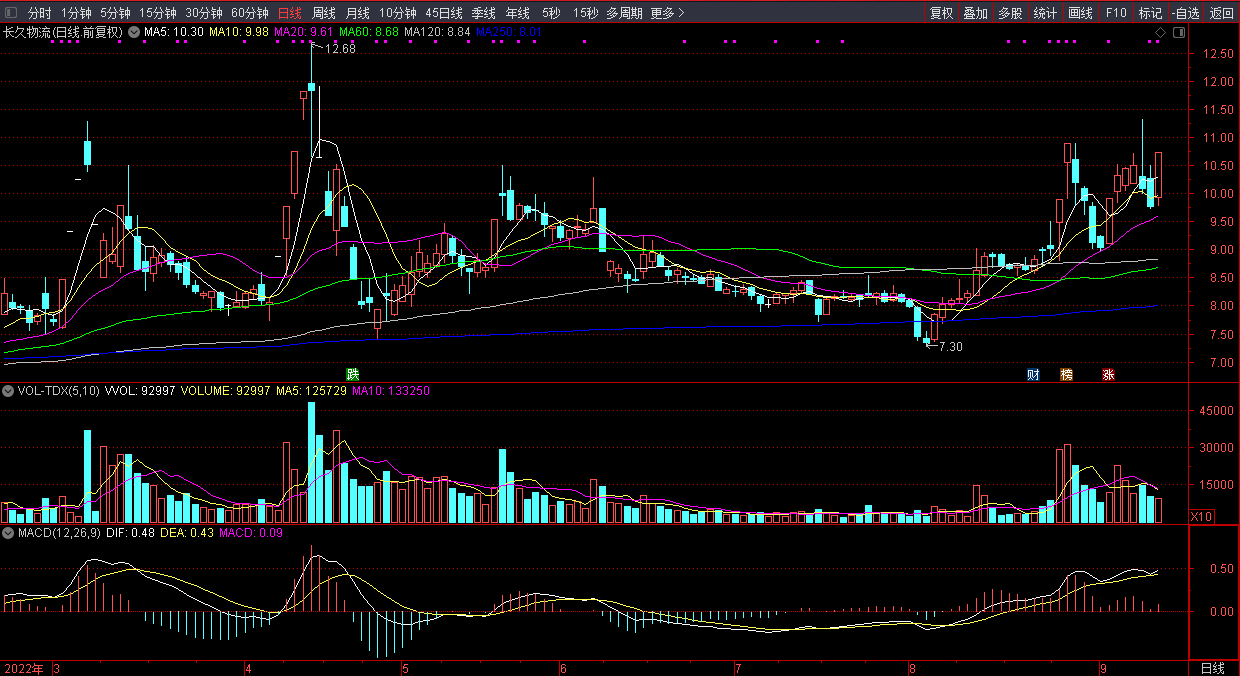Click the panel layout icon left of 分时

[x=11, y=13]
